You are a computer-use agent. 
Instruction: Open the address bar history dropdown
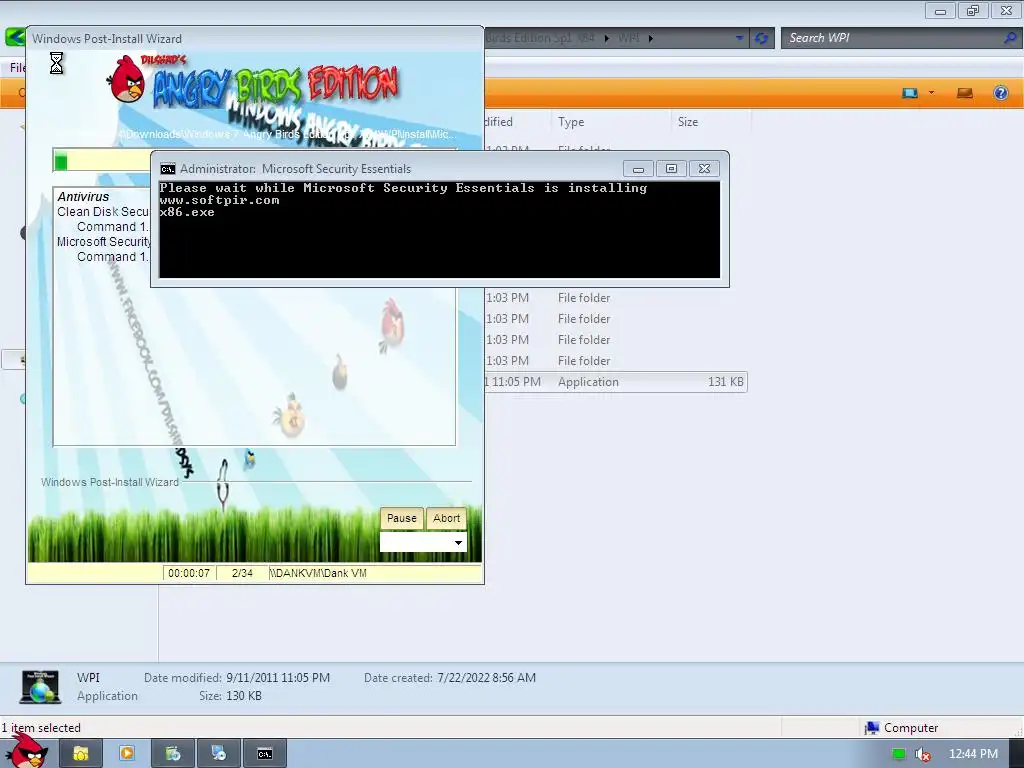tap(739, 38)
